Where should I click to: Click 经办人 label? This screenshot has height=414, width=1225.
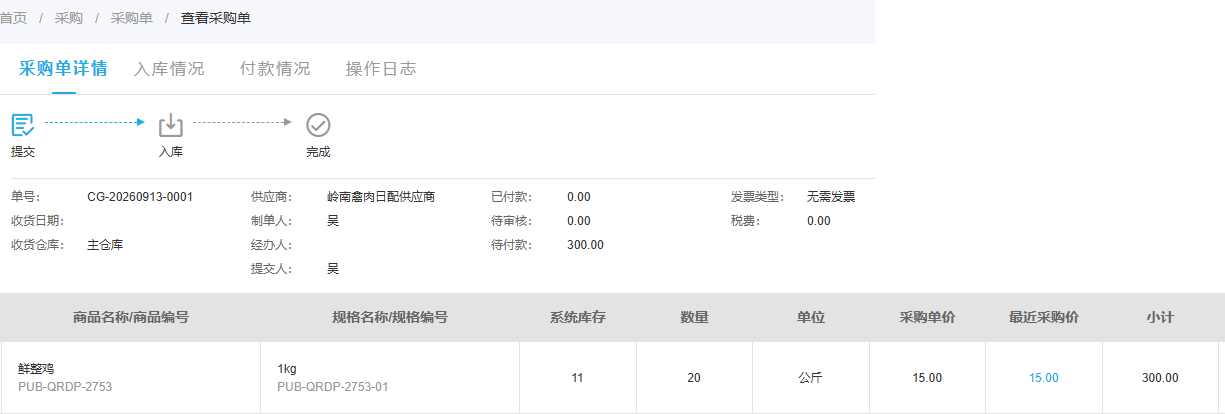[272, 245]
